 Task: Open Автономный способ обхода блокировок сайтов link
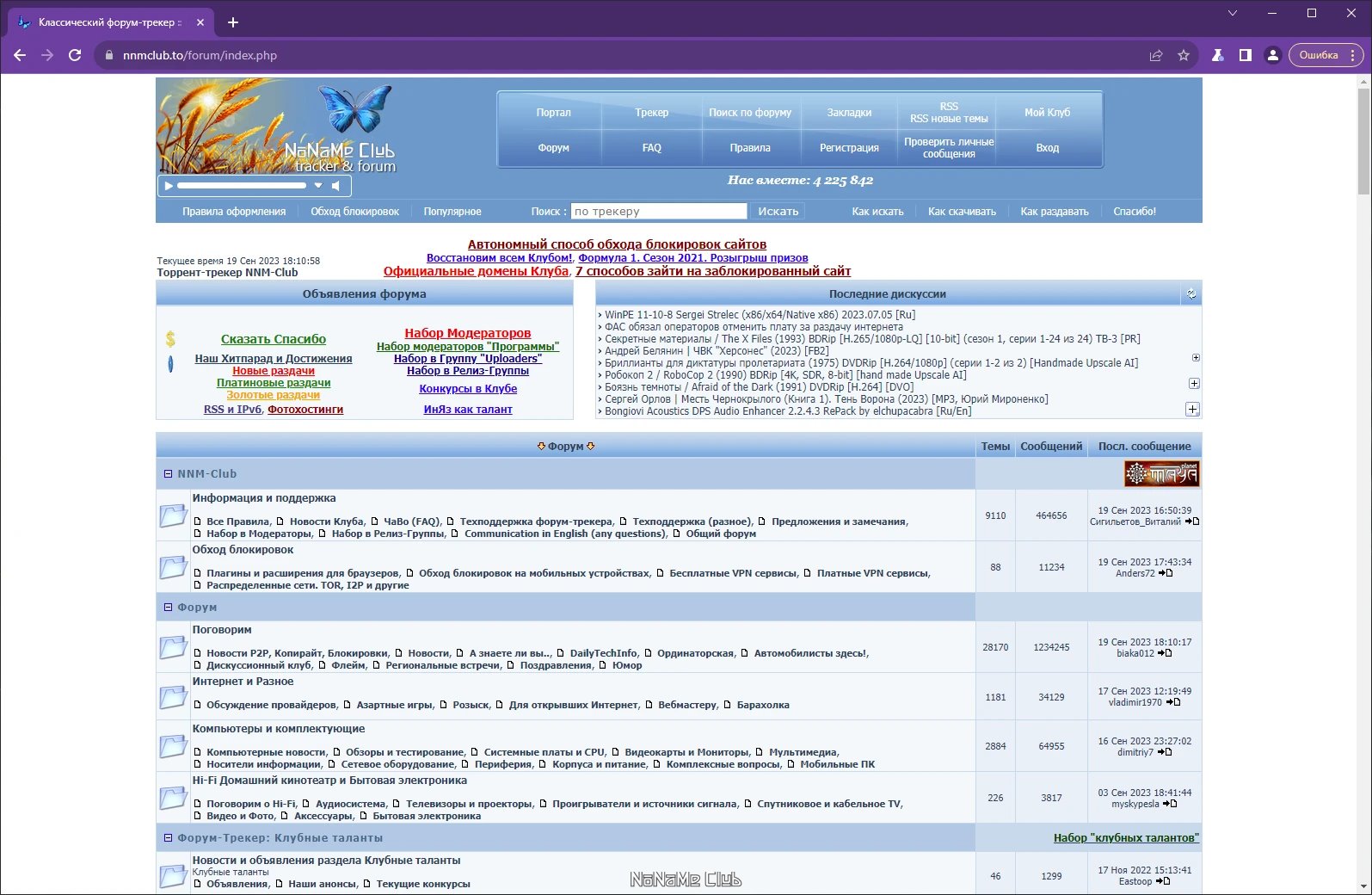[x=617, y=244]
